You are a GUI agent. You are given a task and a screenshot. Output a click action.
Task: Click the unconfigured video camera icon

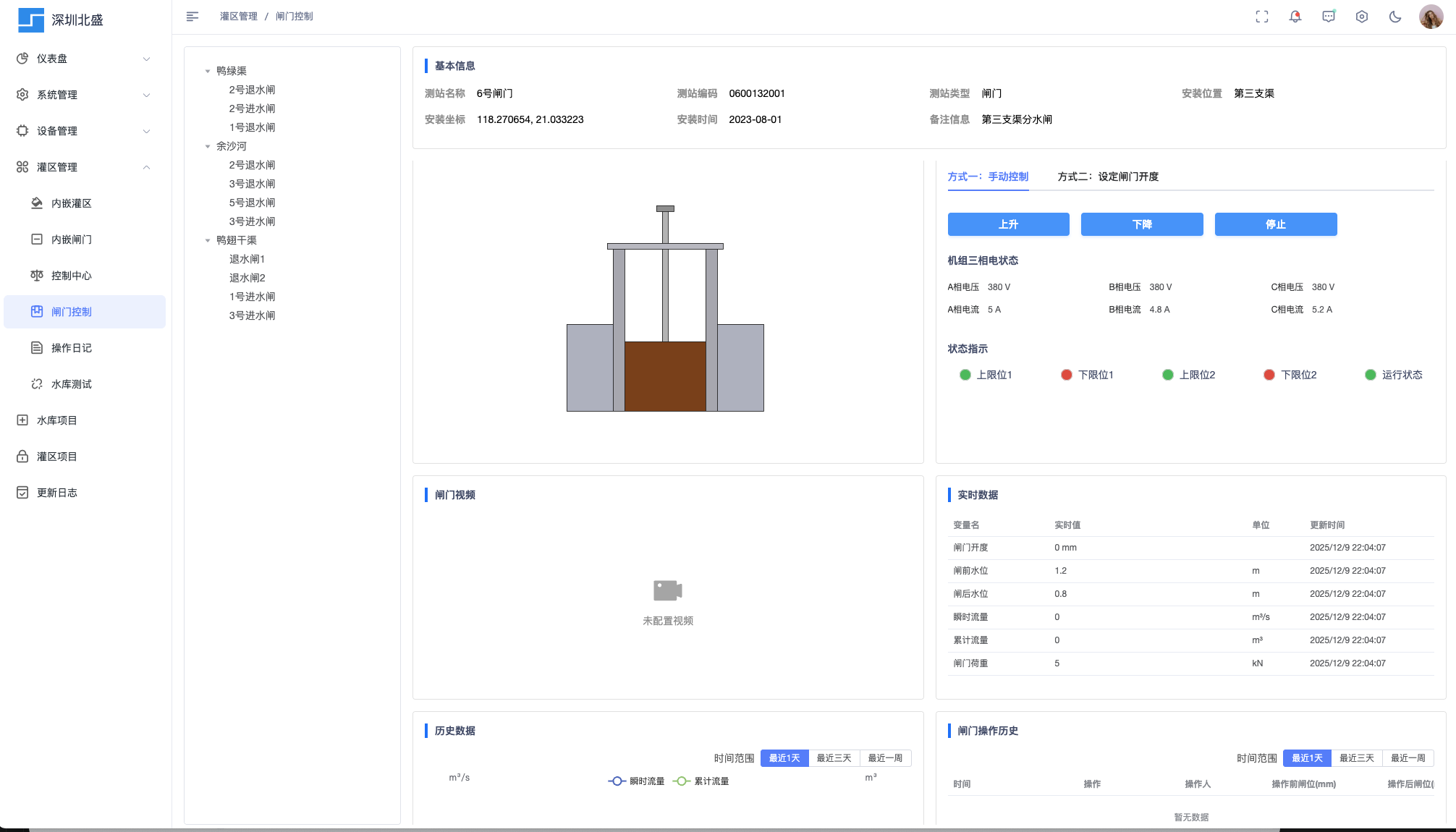(668, 590)
